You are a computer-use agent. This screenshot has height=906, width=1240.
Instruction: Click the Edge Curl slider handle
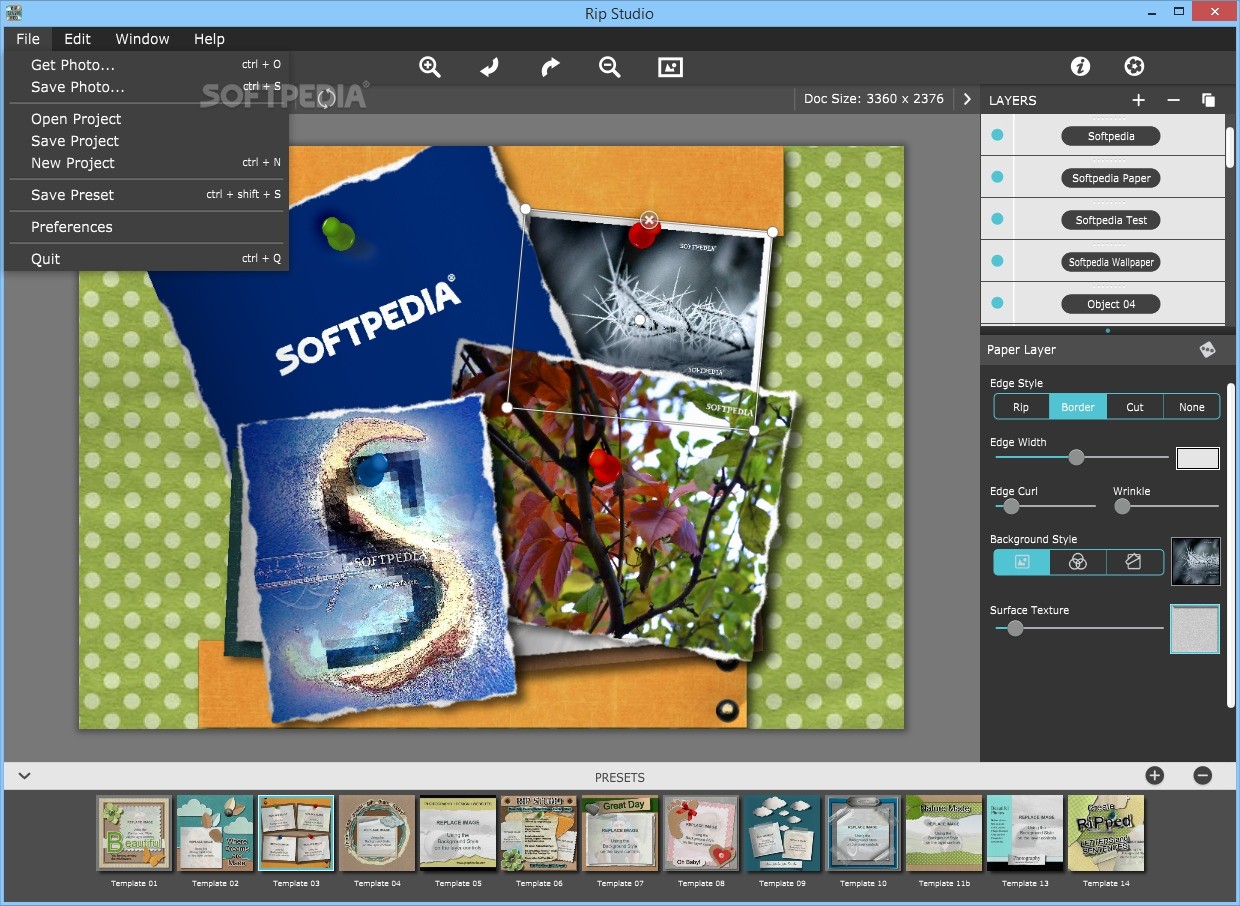[x=1011, y=506]
